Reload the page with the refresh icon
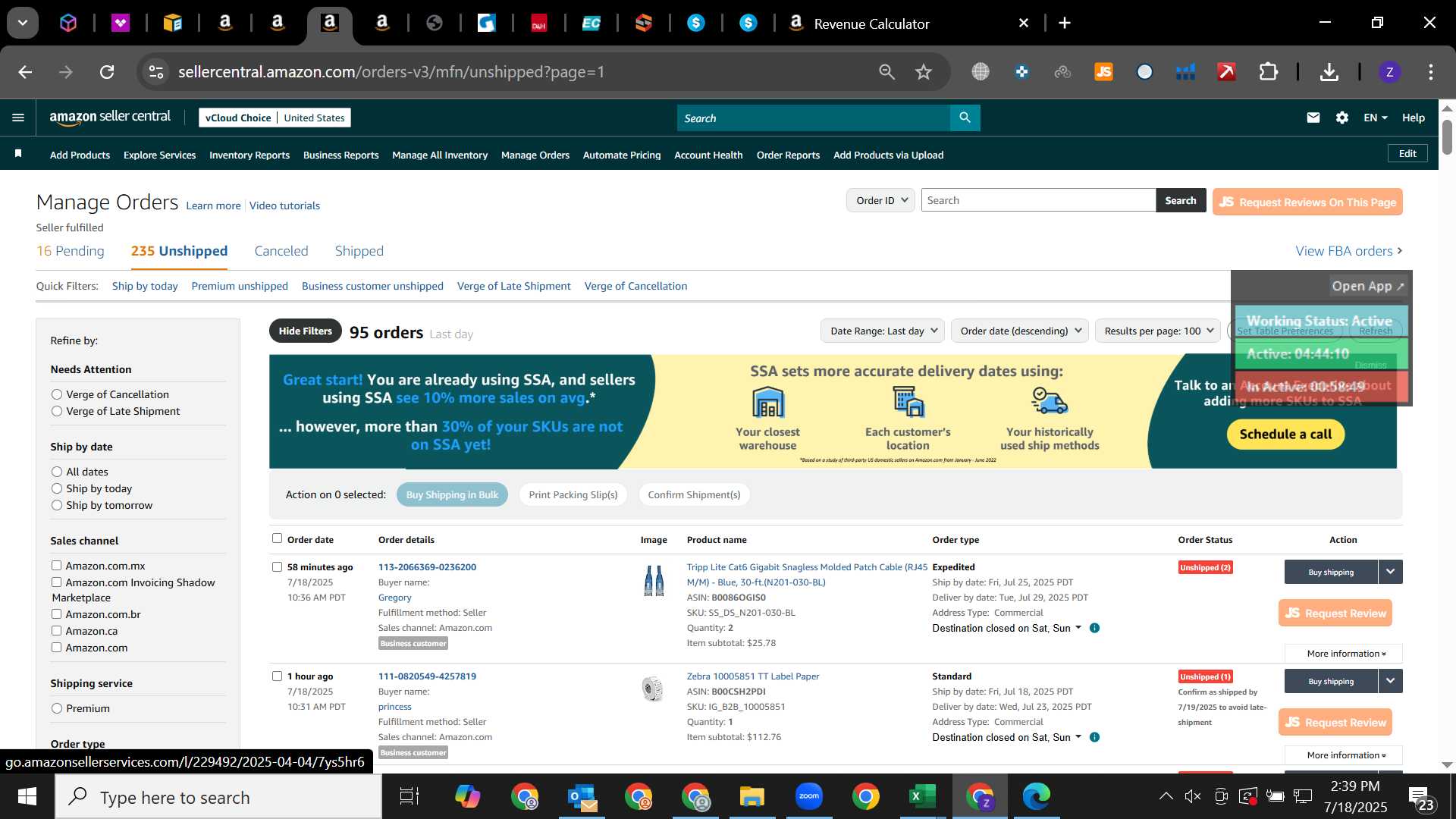Image resolution: width=1456 pixels, height=819 pixels. pos(107,72)
